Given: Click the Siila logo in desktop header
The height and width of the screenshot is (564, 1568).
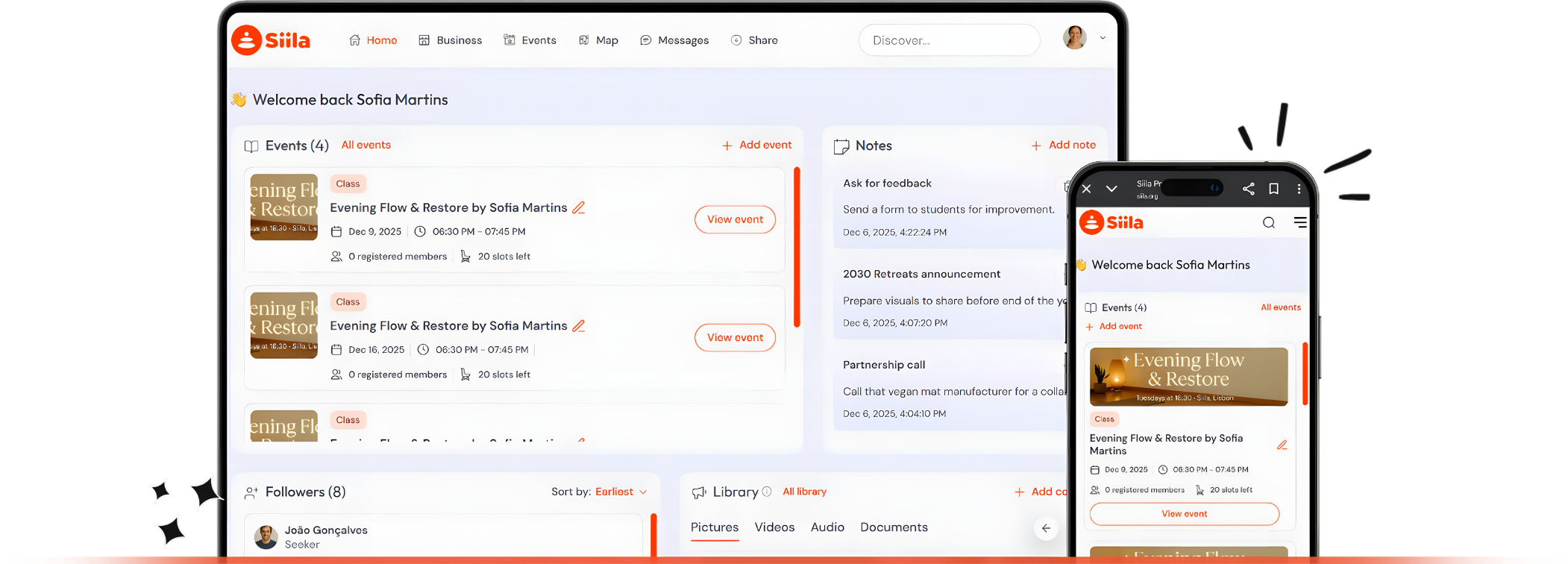Looking at the screenshot, I should pyautogui.click(x=271, y=40).
